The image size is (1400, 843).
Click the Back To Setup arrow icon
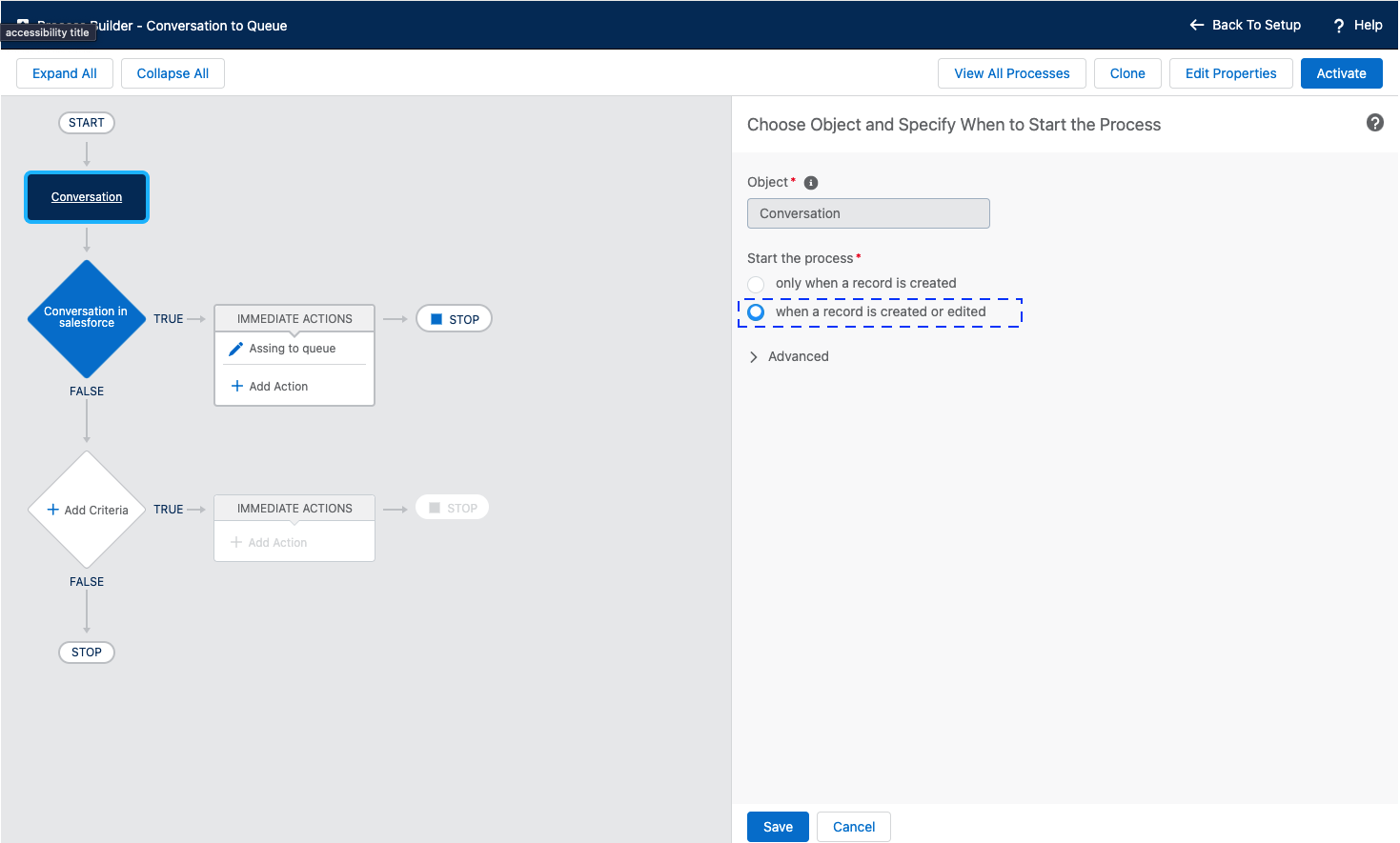[x=1197, y=25]
